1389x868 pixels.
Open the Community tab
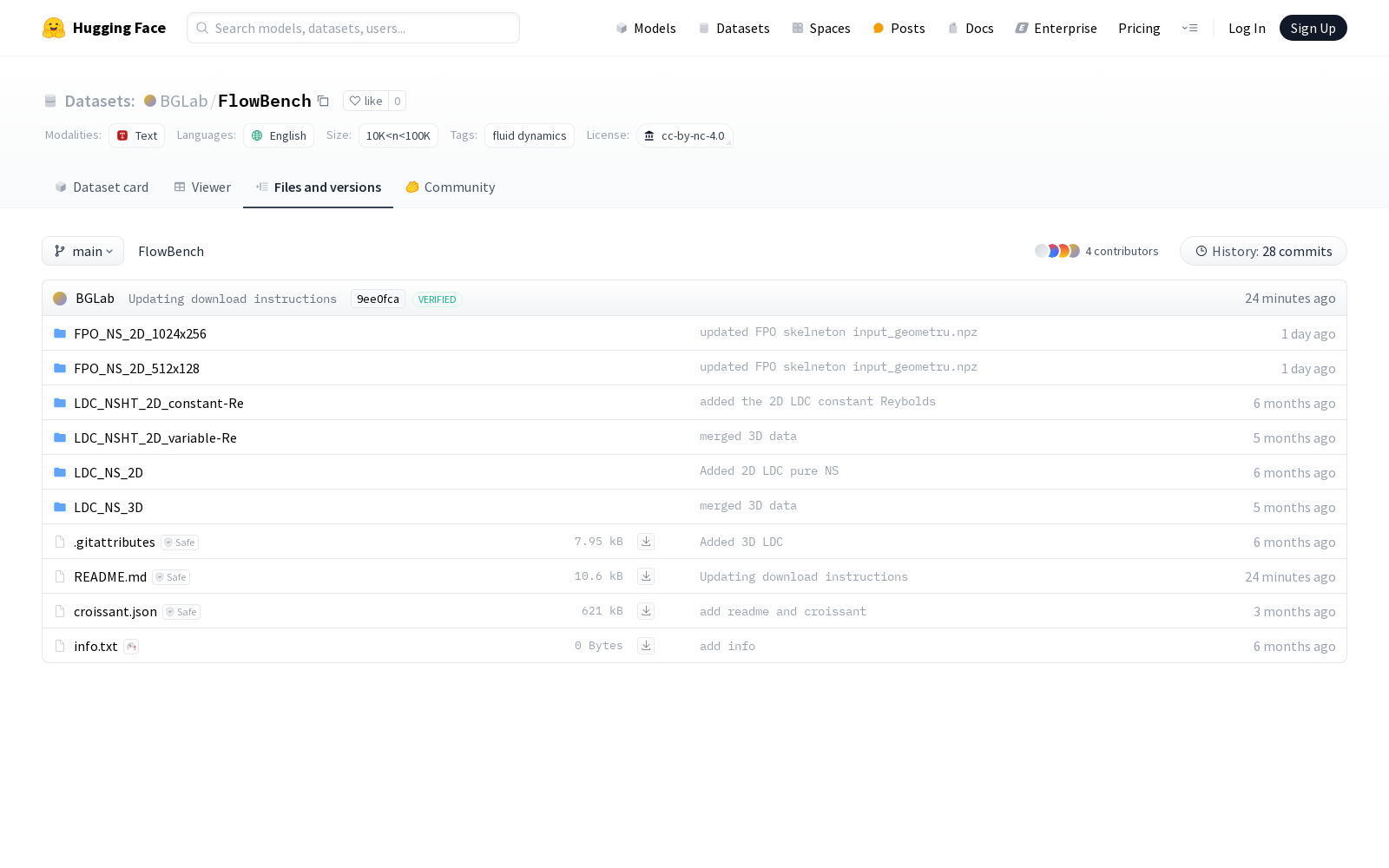click(451, 187)
